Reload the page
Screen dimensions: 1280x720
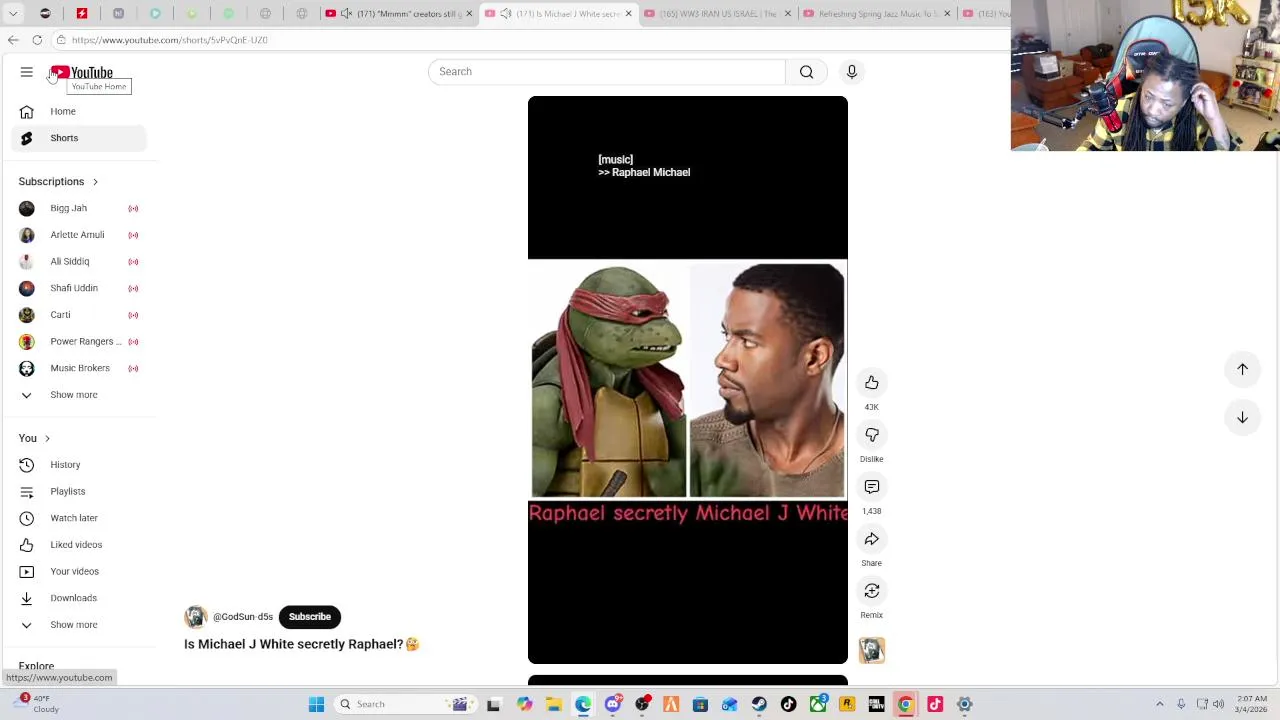click(x=37, y=40)
